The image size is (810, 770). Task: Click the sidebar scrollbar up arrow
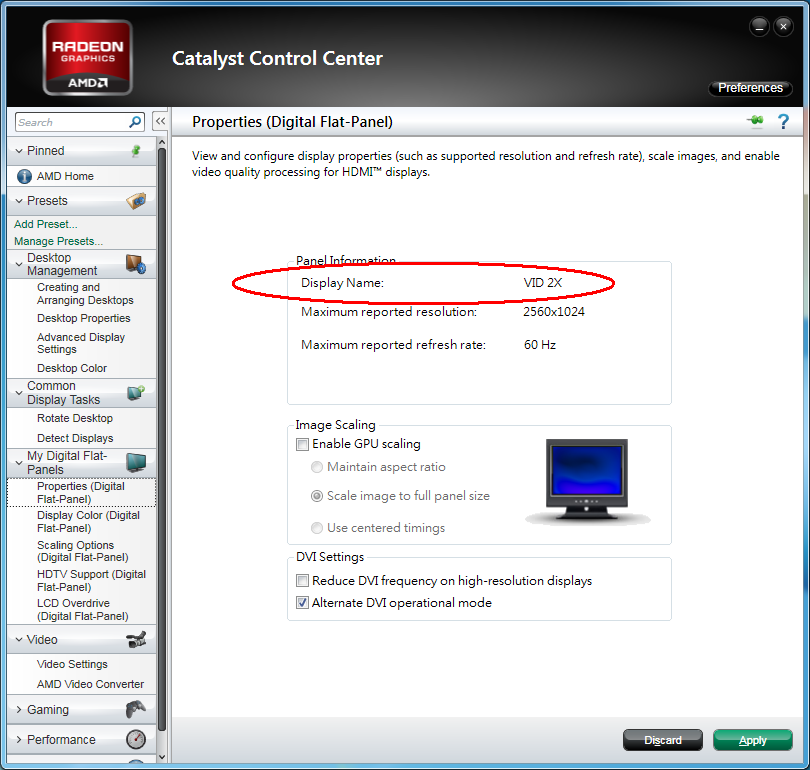point(162,142)
